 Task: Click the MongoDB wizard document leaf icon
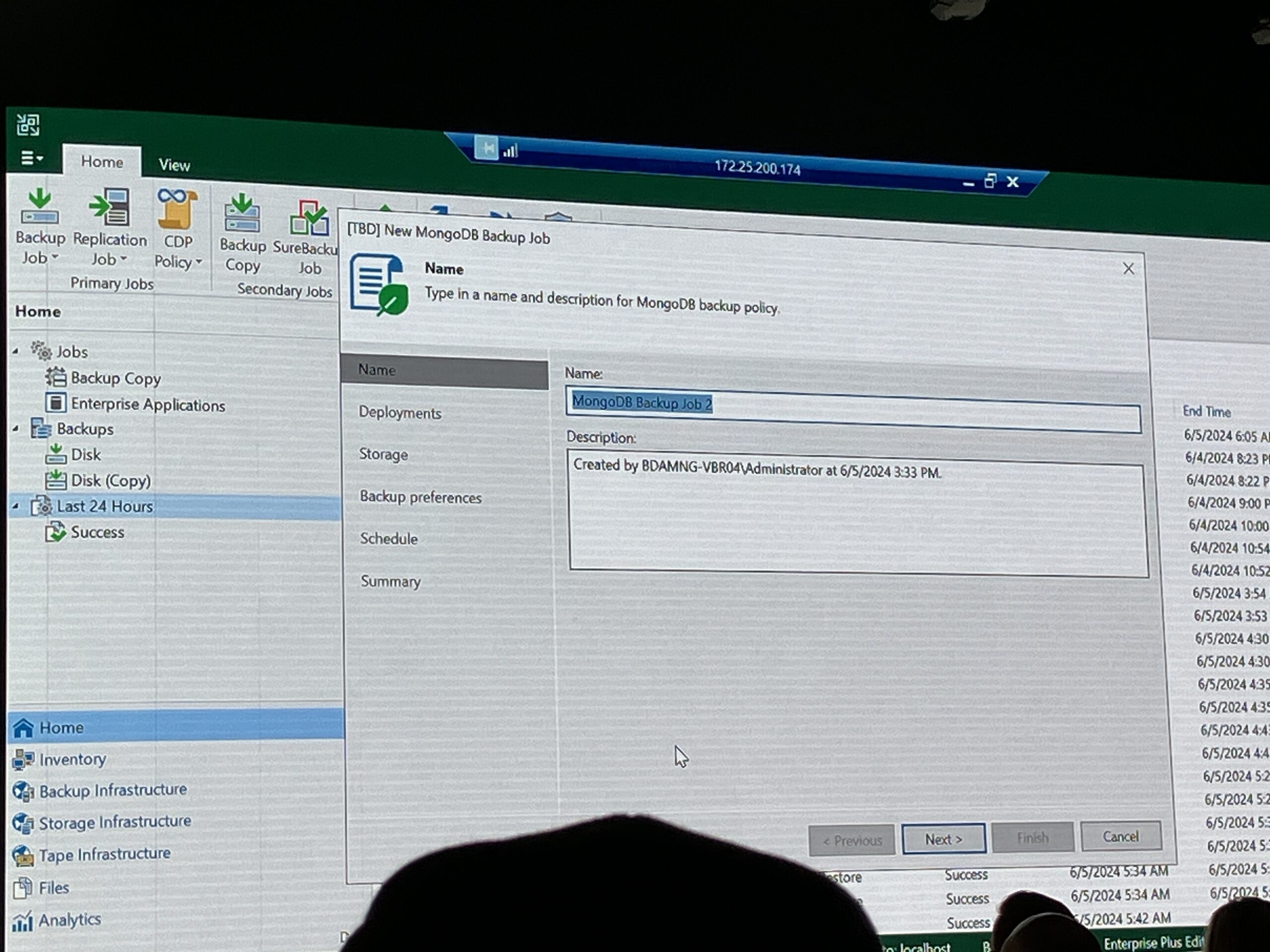pyautogui.click(x=380, y=285)
